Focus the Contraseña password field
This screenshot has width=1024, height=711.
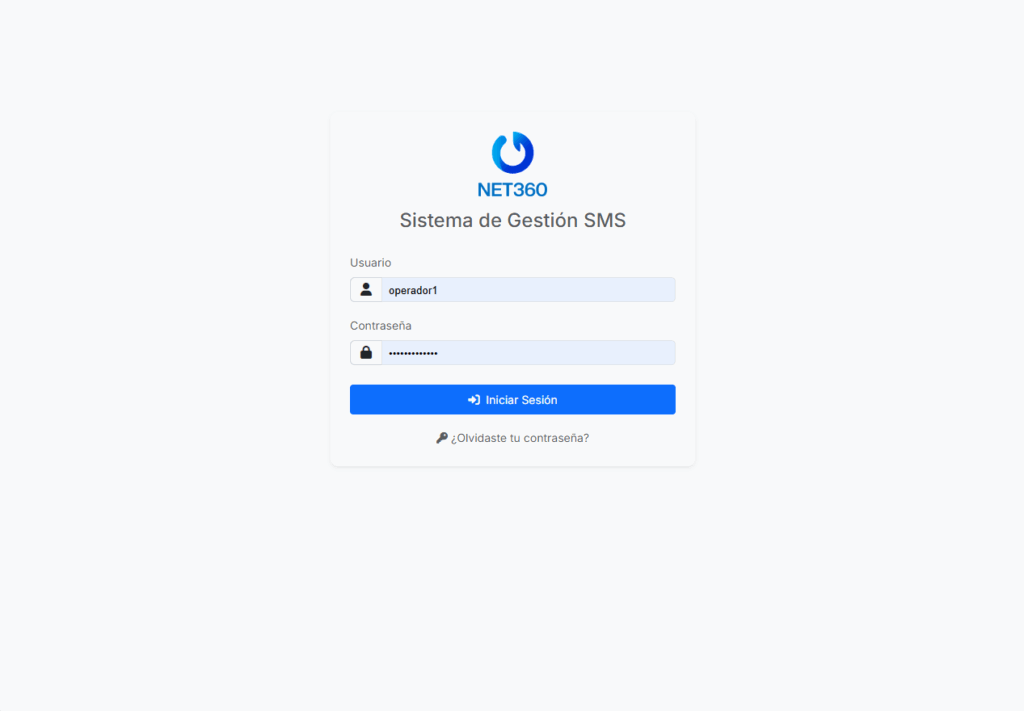coord(528,353)
